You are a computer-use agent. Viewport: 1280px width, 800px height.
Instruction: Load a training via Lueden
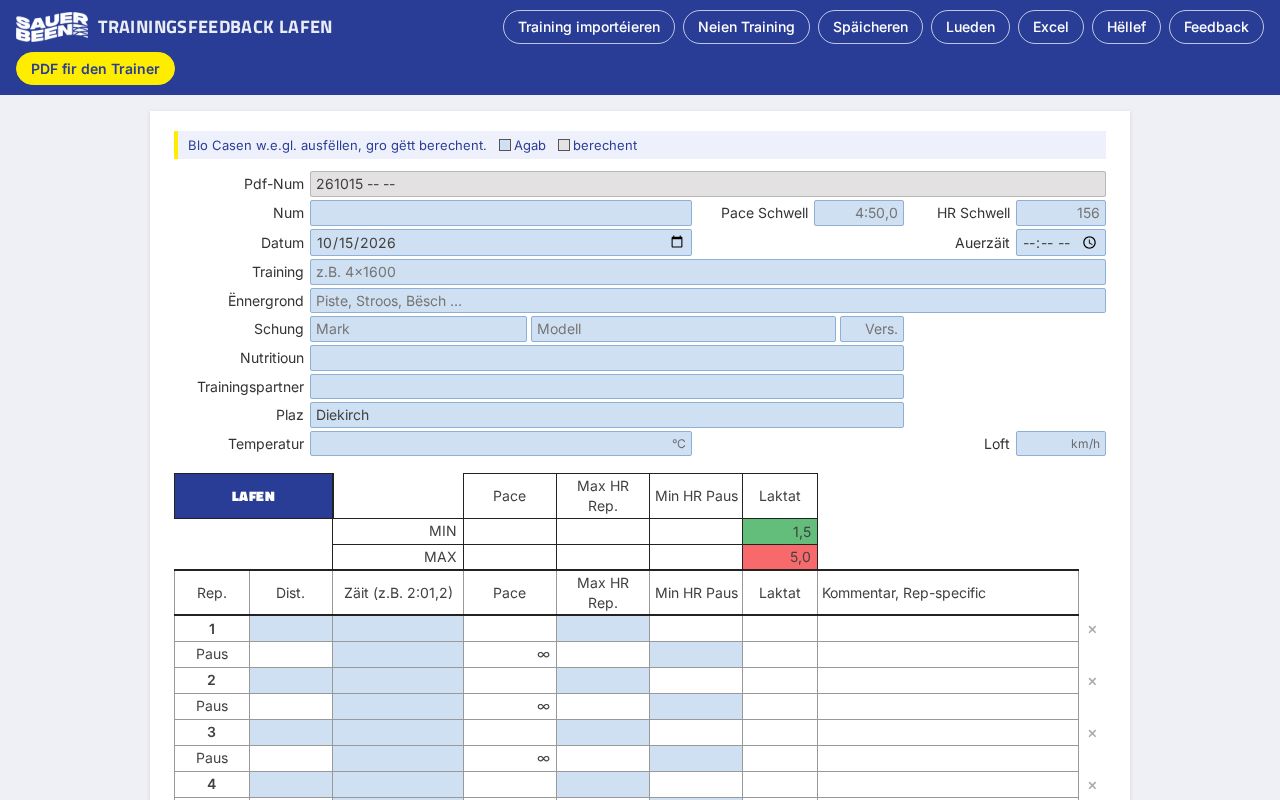[970, 27]
